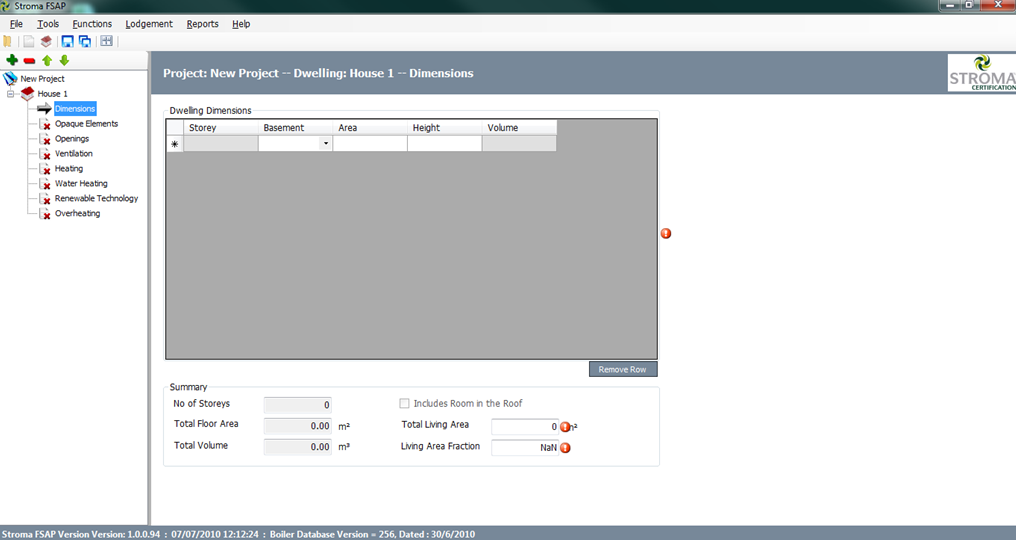Click the red-cross page icon beside Ventilation
The width and height of the screenshot is (1016, 540).
[x=45, y=154]
